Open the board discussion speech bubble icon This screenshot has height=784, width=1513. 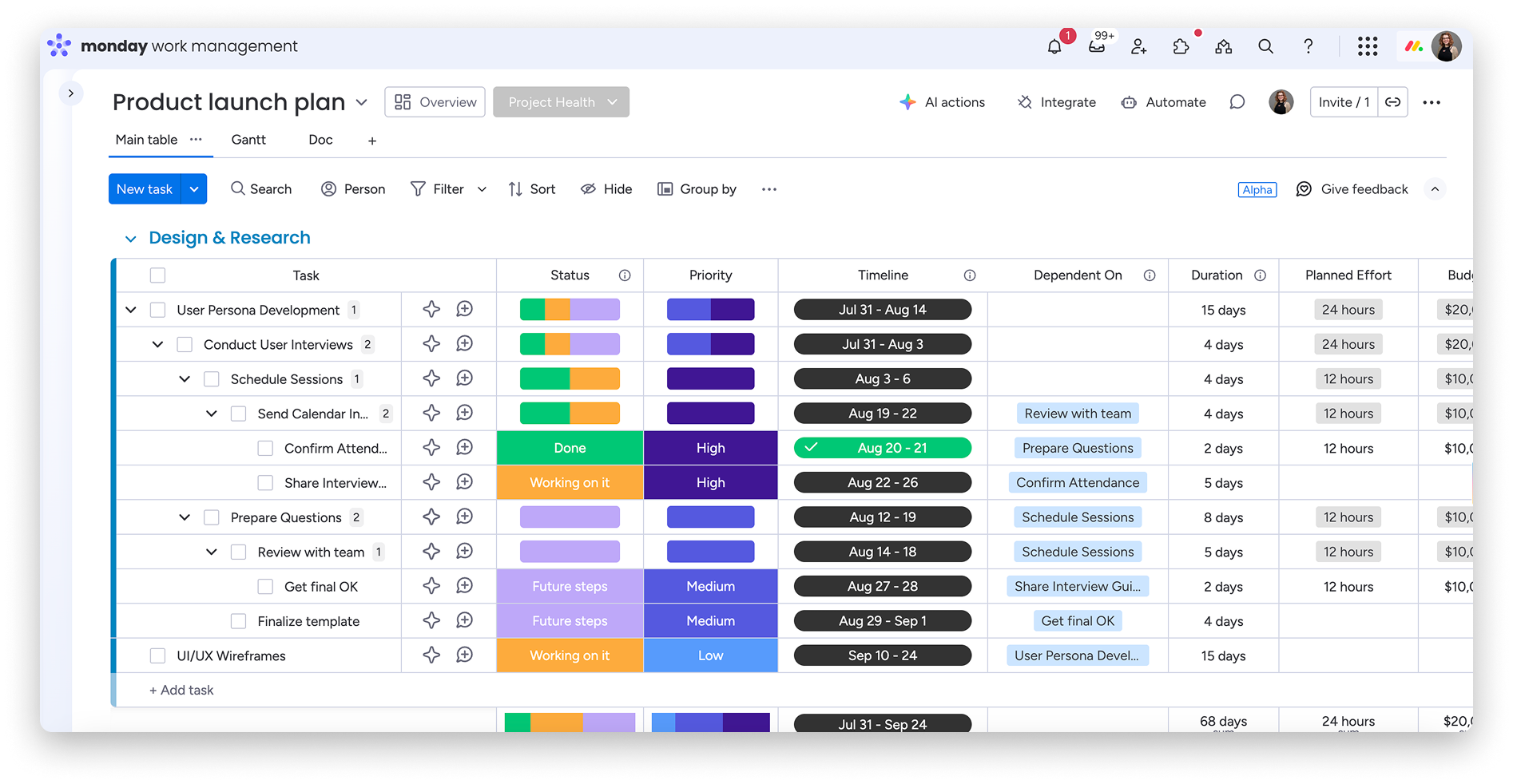1237,102
